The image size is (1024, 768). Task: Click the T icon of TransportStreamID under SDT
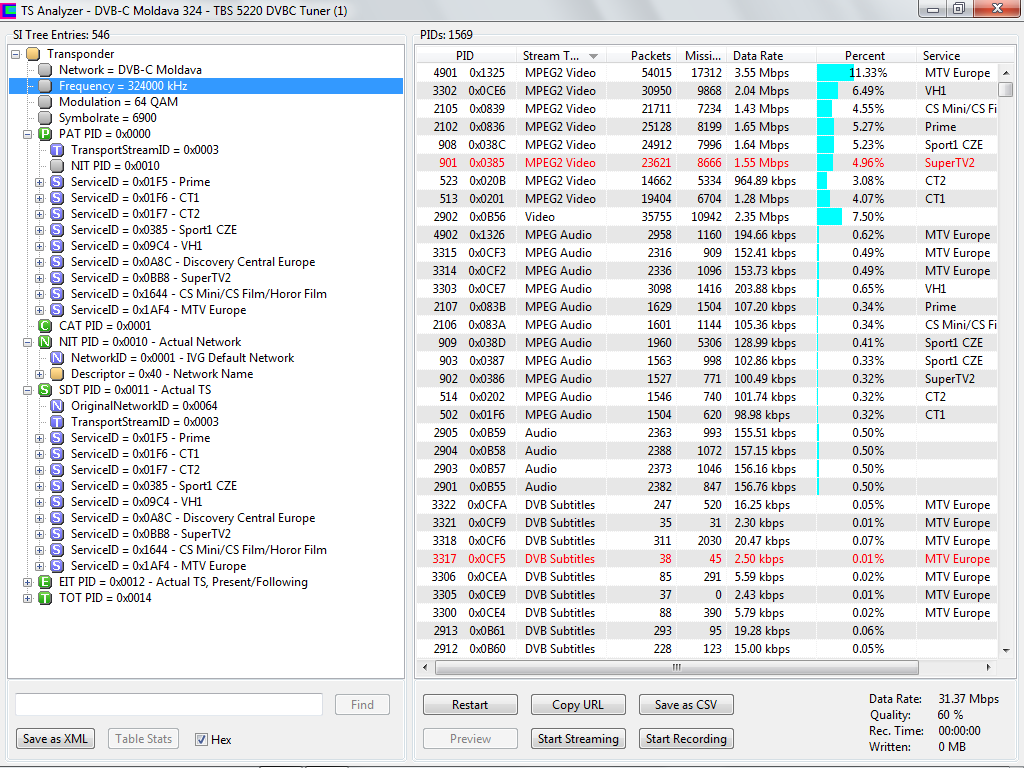57,422
